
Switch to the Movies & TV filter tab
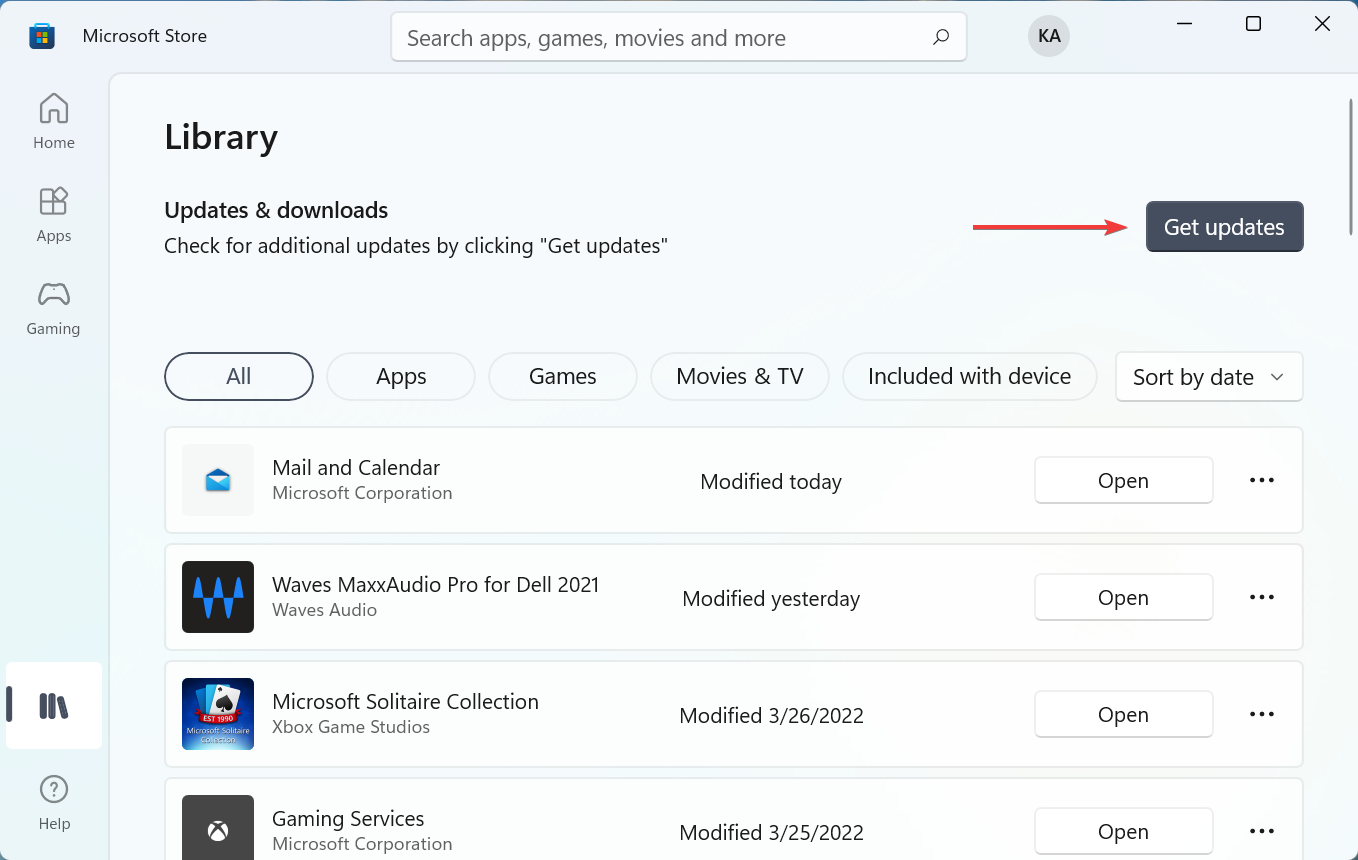[x=739, y=376]
